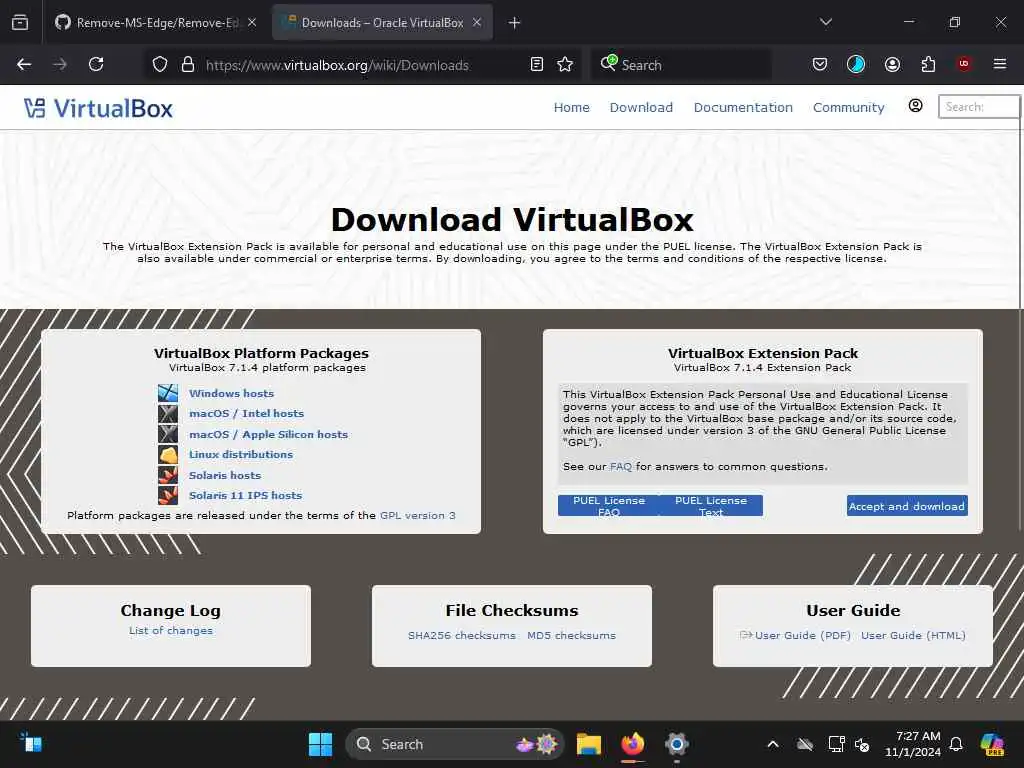The width and height of the screenshot is (1024, 768).
Task: Click the Accept and download button
Action: coord(907,506)
